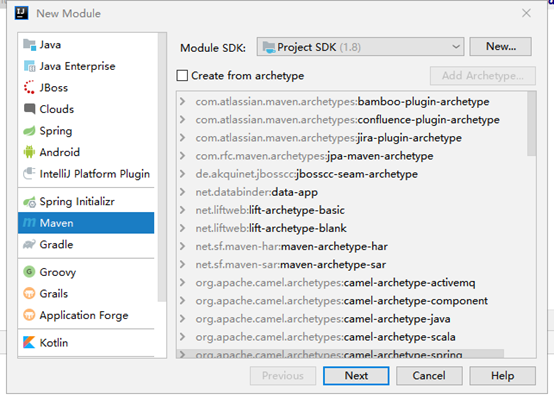Click archetype list vertical scrollbar

(531, 124)
